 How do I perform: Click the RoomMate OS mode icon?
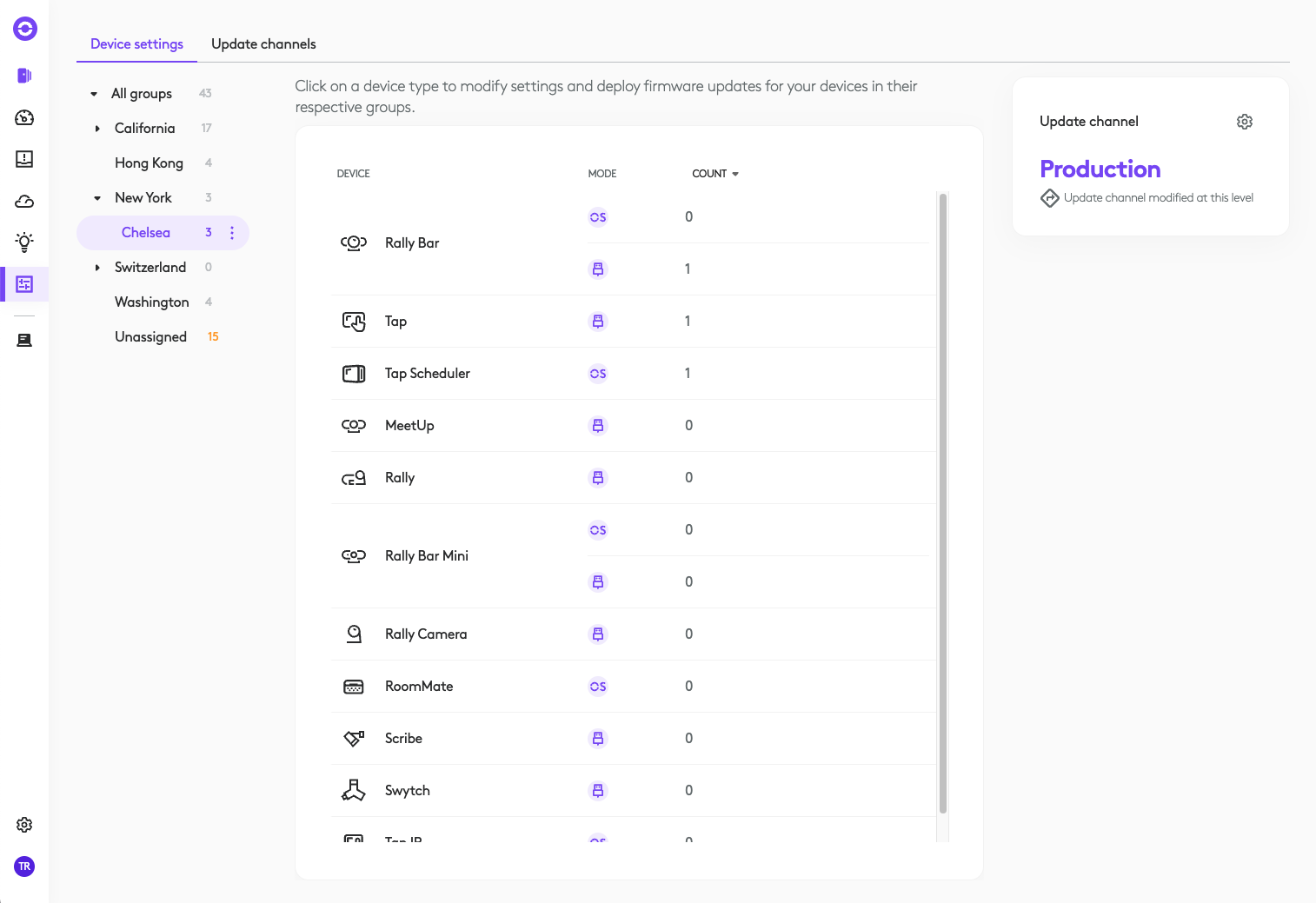tap(598, 687)
